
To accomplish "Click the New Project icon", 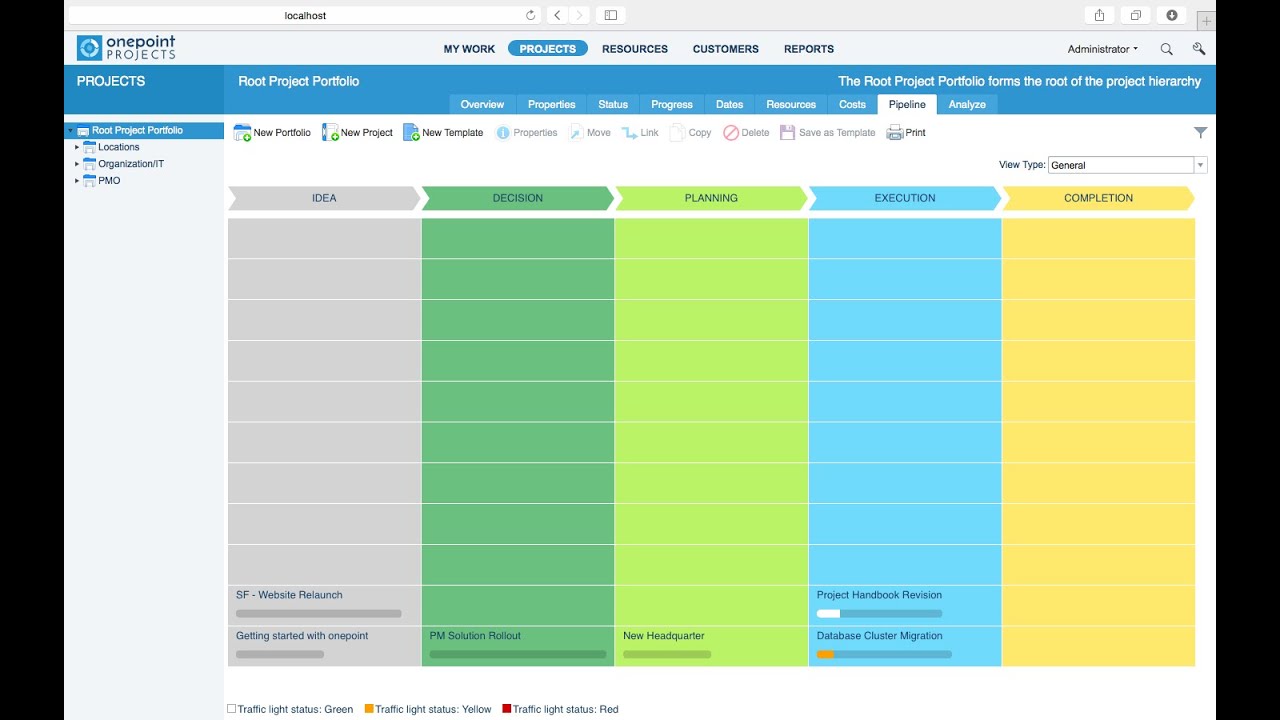I will pyautogui.click(x=330, y=133).
